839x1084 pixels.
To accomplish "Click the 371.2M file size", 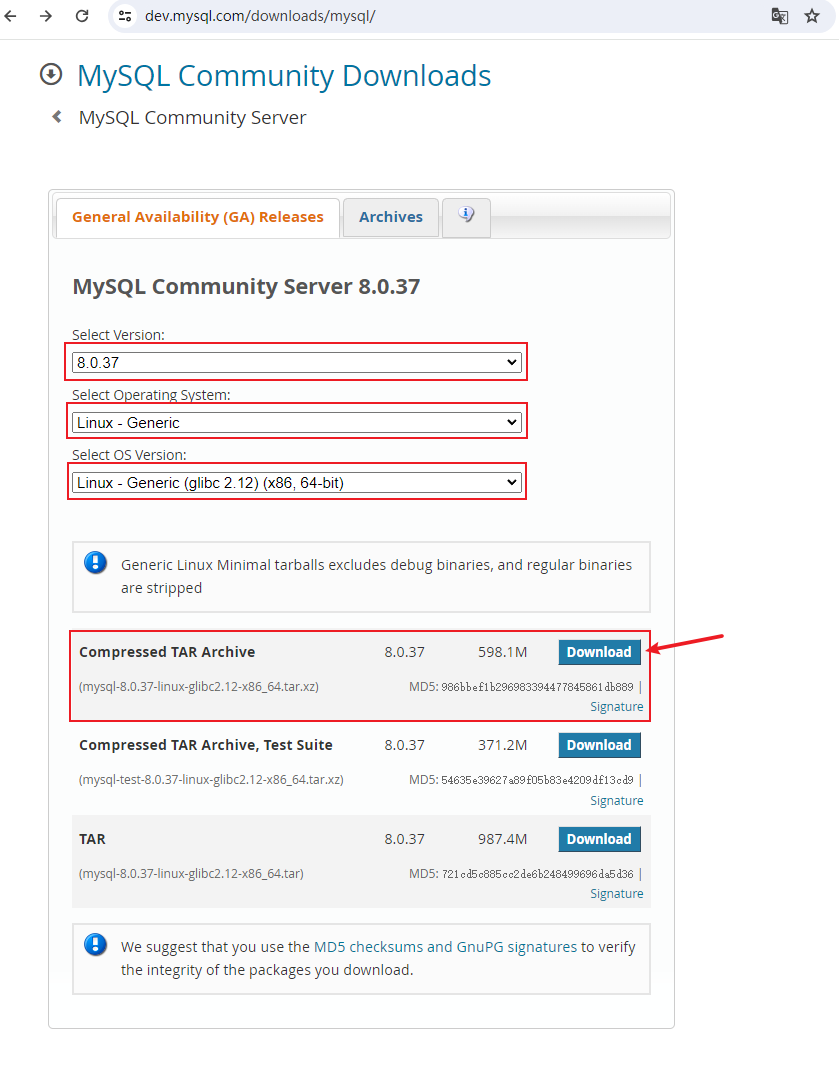I will [x=502, y=745].
